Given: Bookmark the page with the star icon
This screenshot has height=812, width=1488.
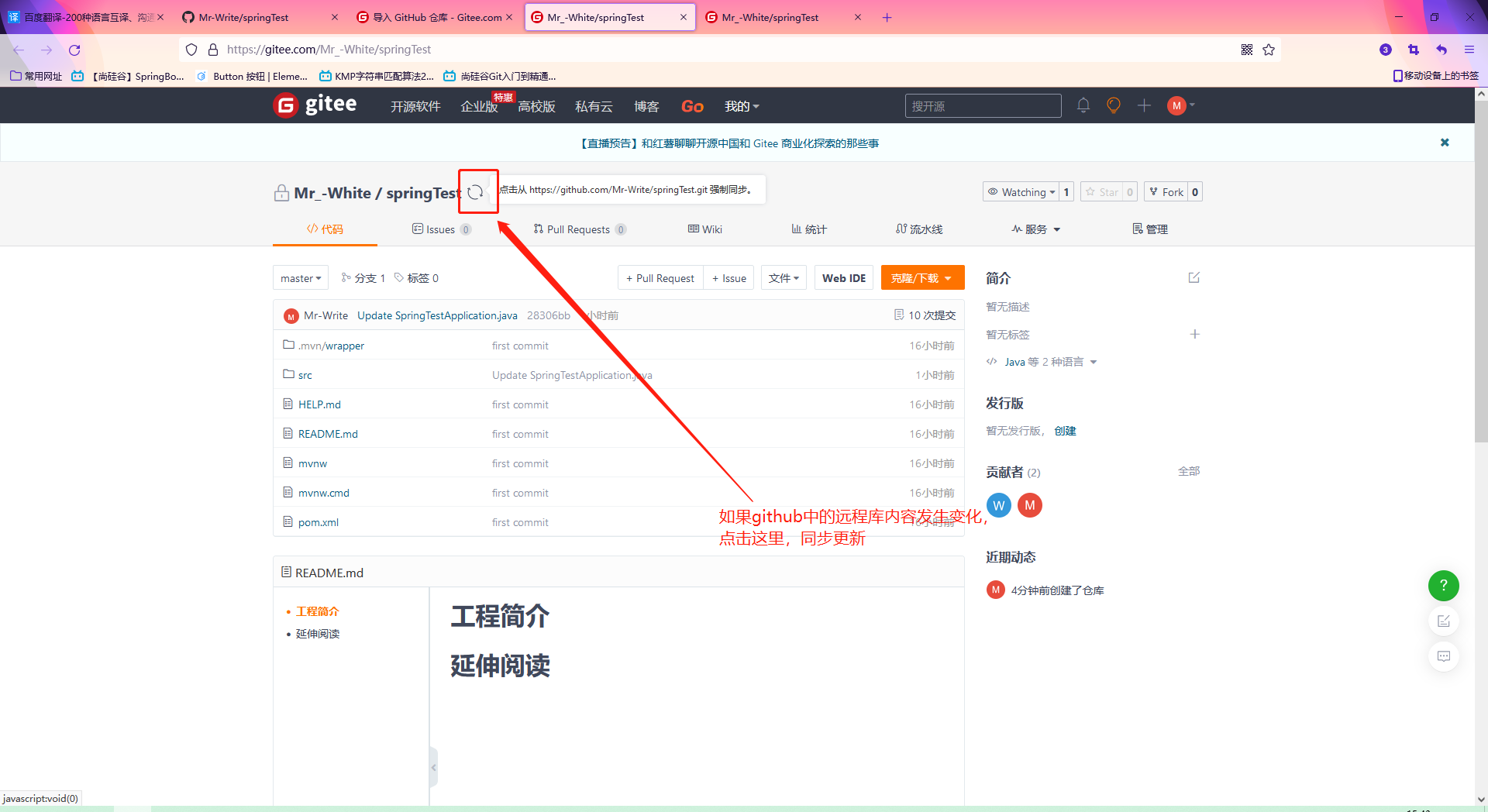Looking at the screenshot, I should 1269,50.
